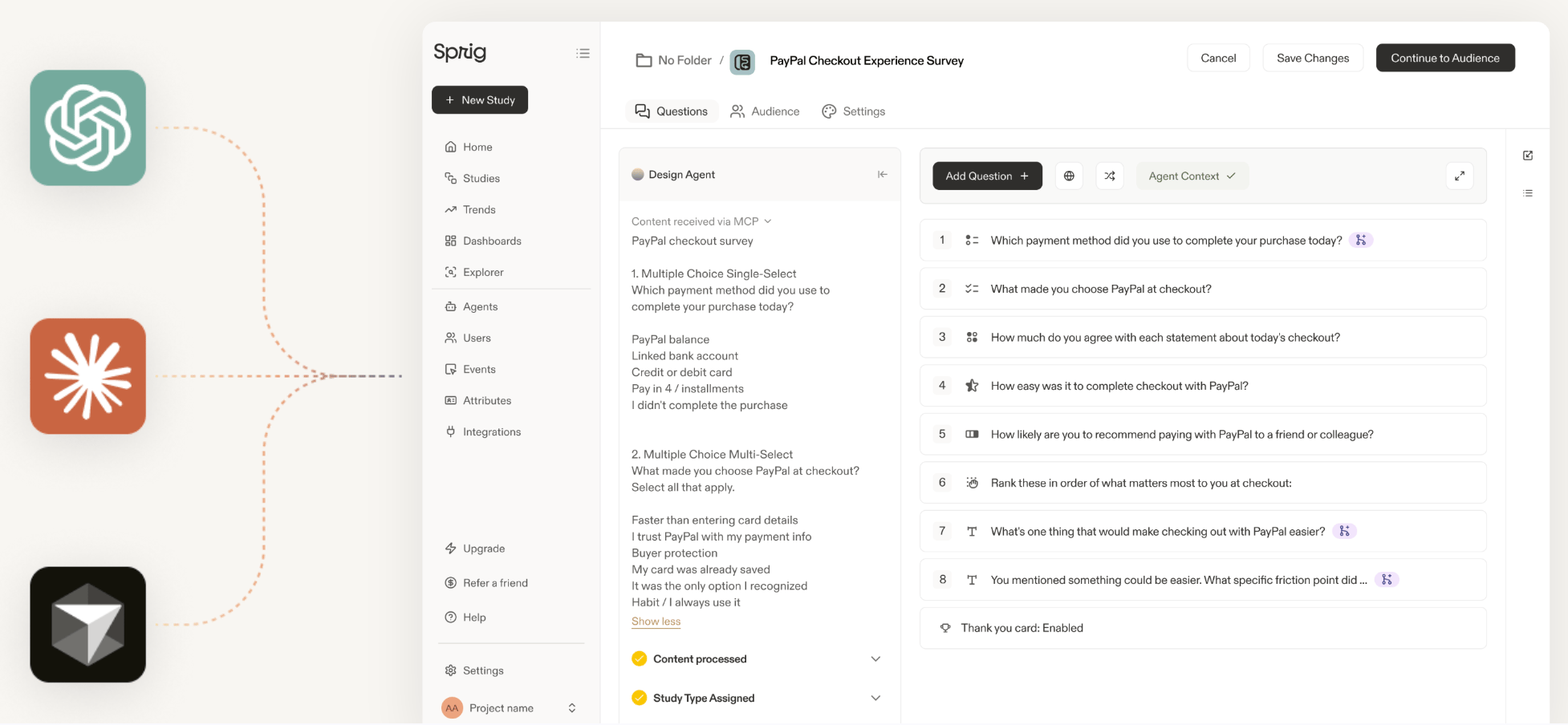
Task: Click the Cancel button
Action: pos(1218,58)
